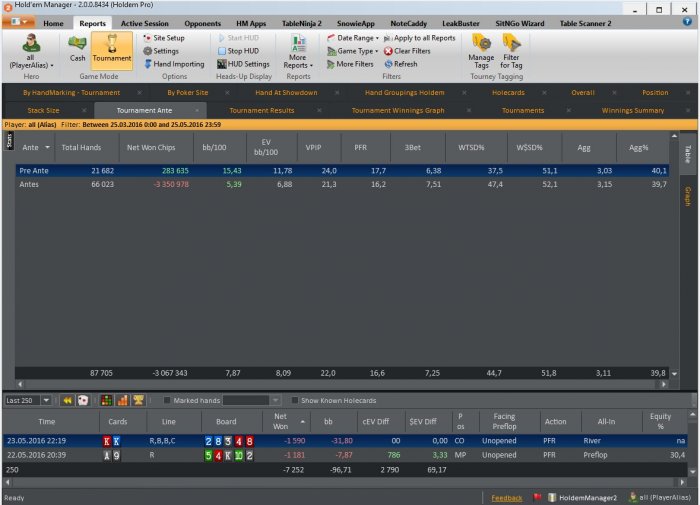
Task: Open More Reports menu
Action: [298, 52]
